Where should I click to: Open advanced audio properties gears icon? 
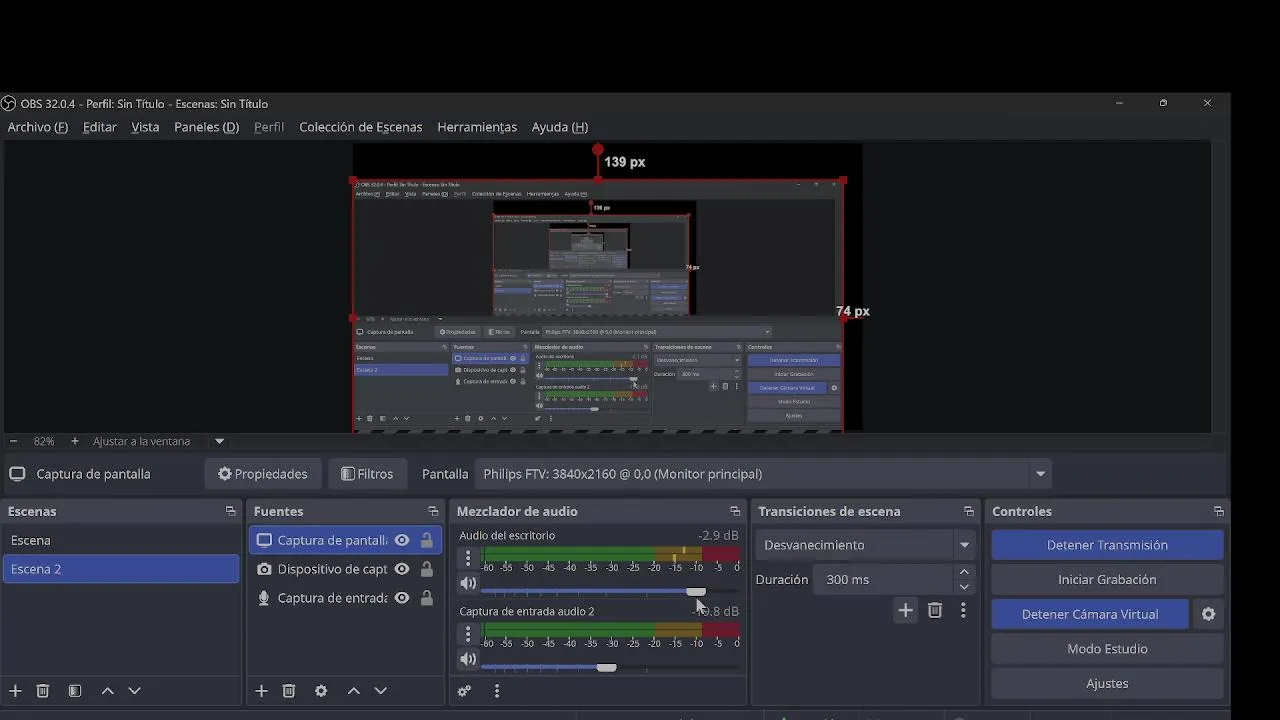(464, 691)
